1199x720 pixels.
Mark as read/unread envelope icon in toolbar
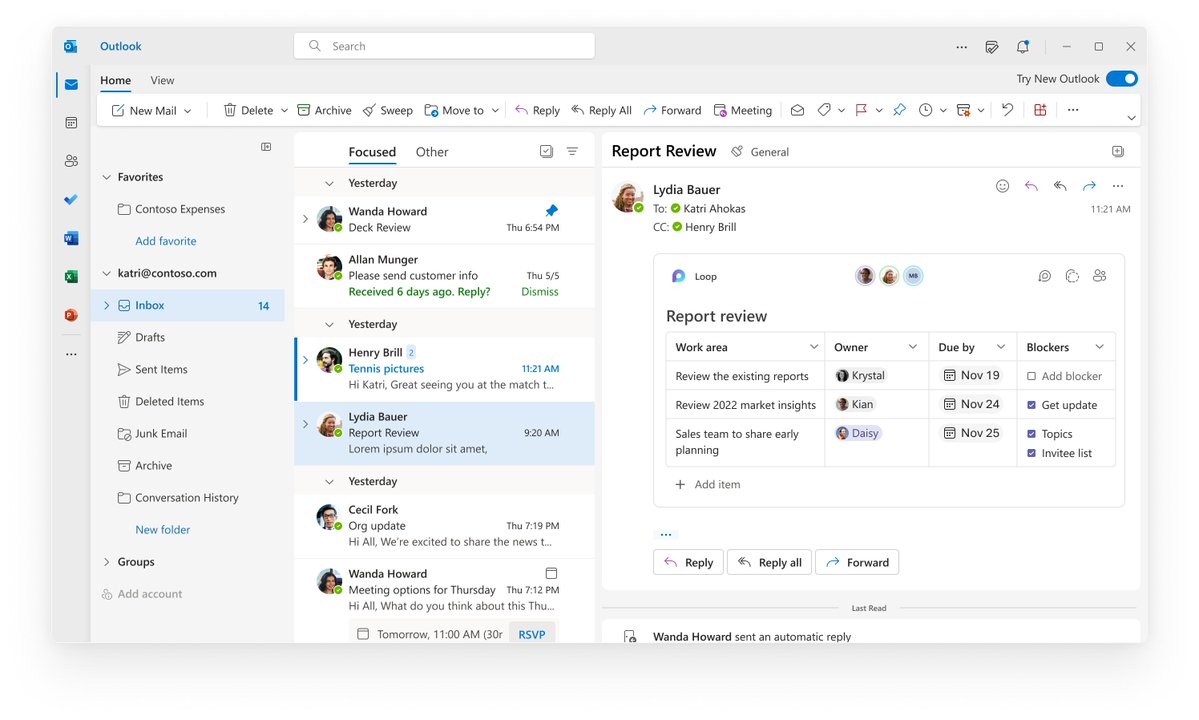click(797, 110)
